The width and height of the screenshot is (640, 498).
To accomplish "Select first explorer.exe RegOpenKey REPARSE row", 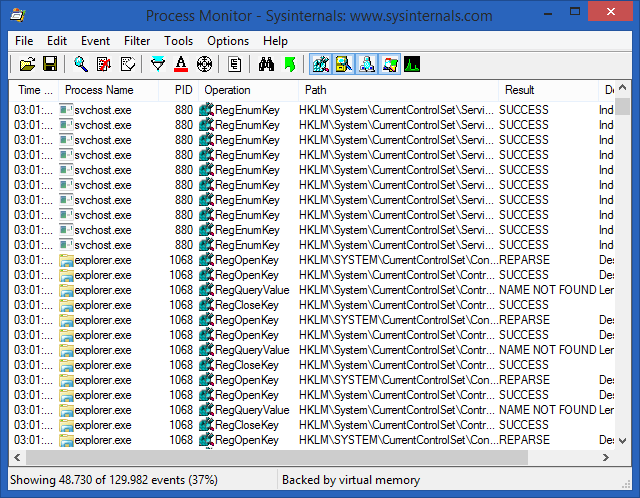I will 313,260.
